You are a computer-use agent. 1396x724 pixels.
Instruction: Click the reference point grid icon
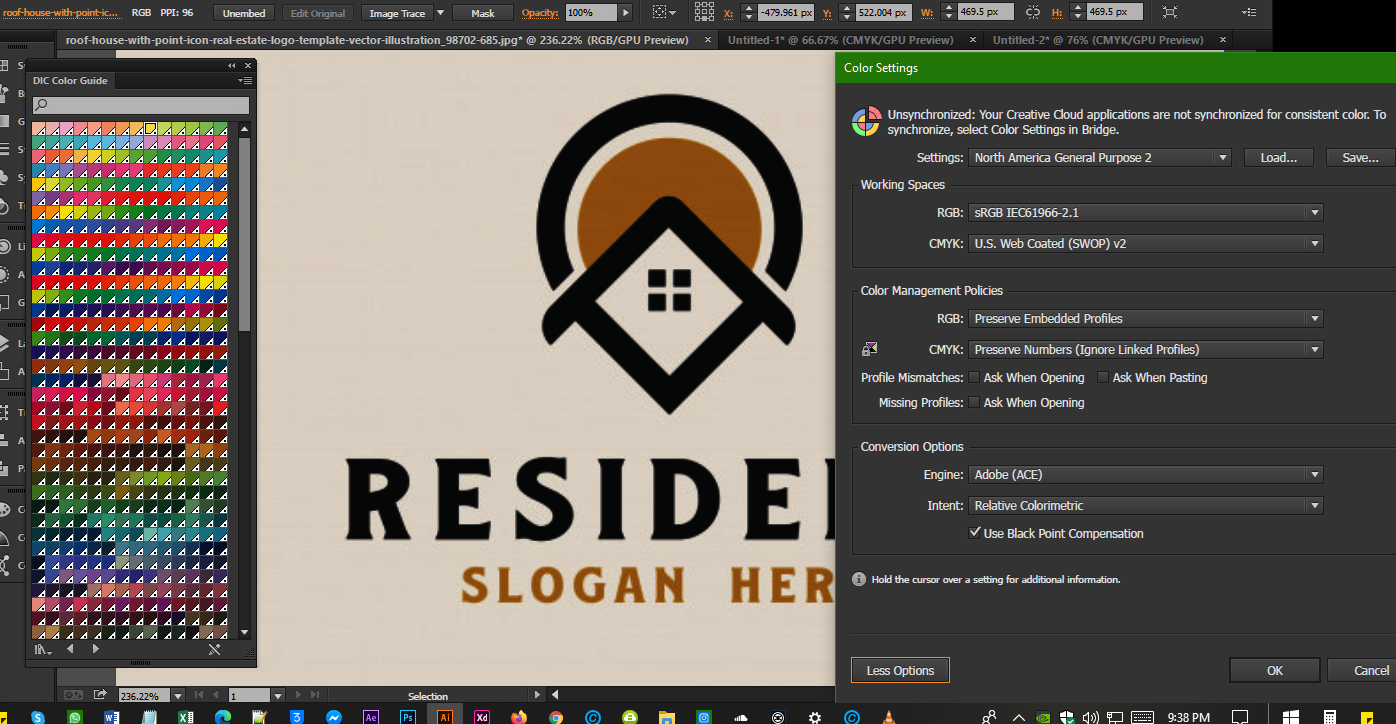705,13
